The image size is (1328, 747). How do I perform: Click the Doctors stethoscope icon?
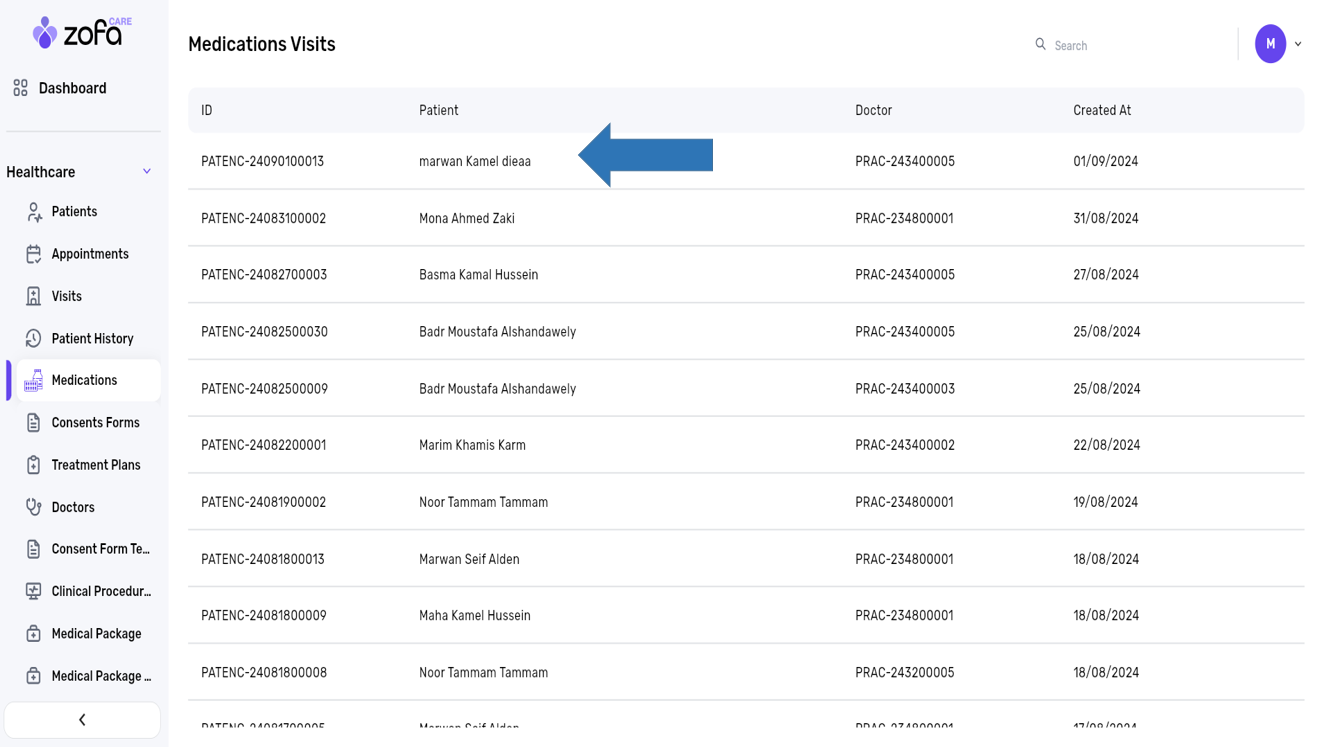pyautogui.click(x=34, y=507)
